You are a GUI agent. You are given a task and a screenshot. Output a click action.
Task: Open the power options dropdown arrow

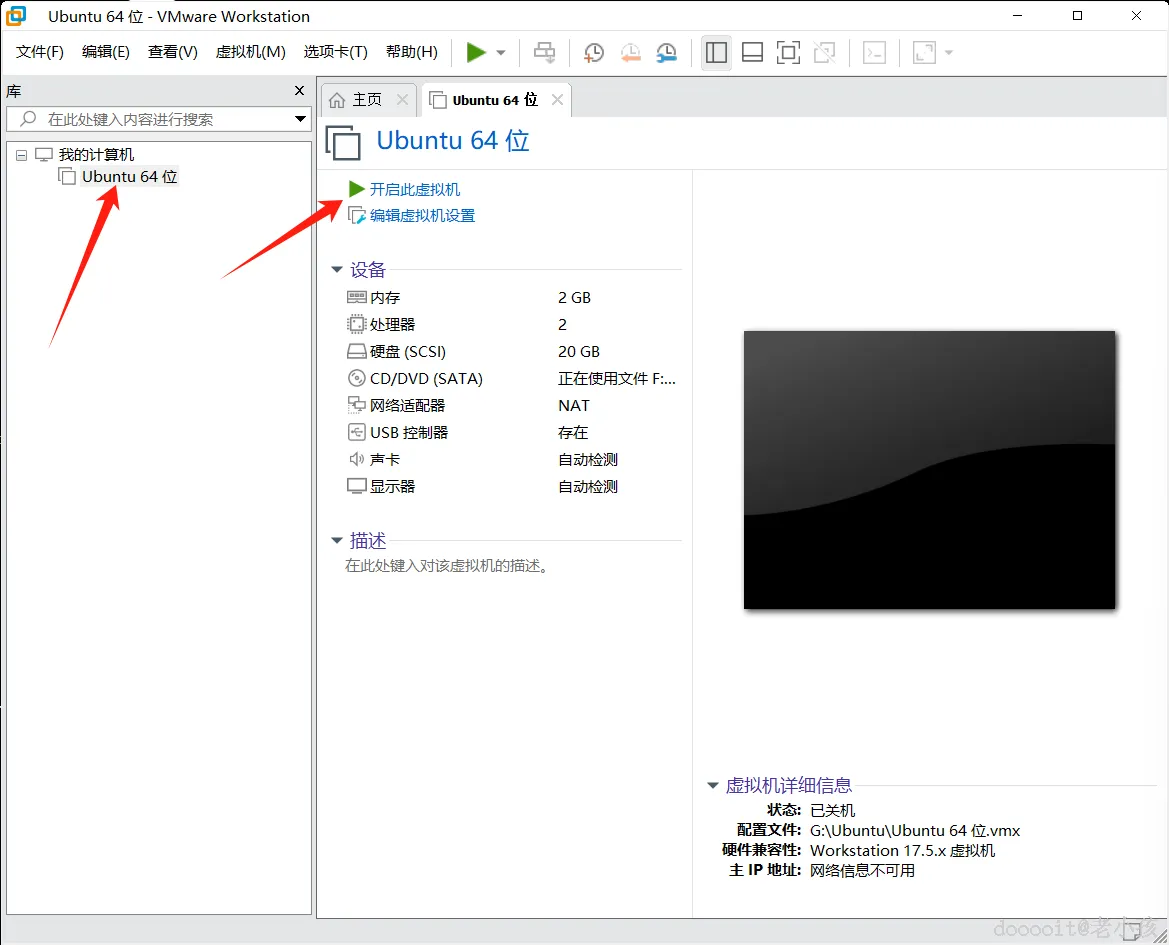[501, 53]
